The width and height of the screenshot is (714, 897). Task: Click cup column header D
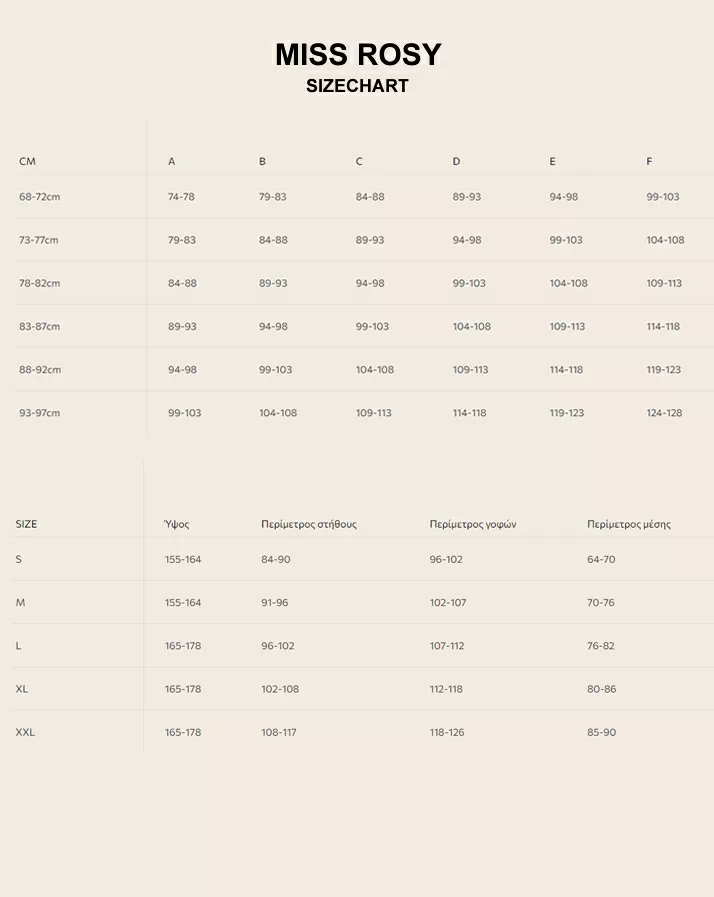point(456,162)
